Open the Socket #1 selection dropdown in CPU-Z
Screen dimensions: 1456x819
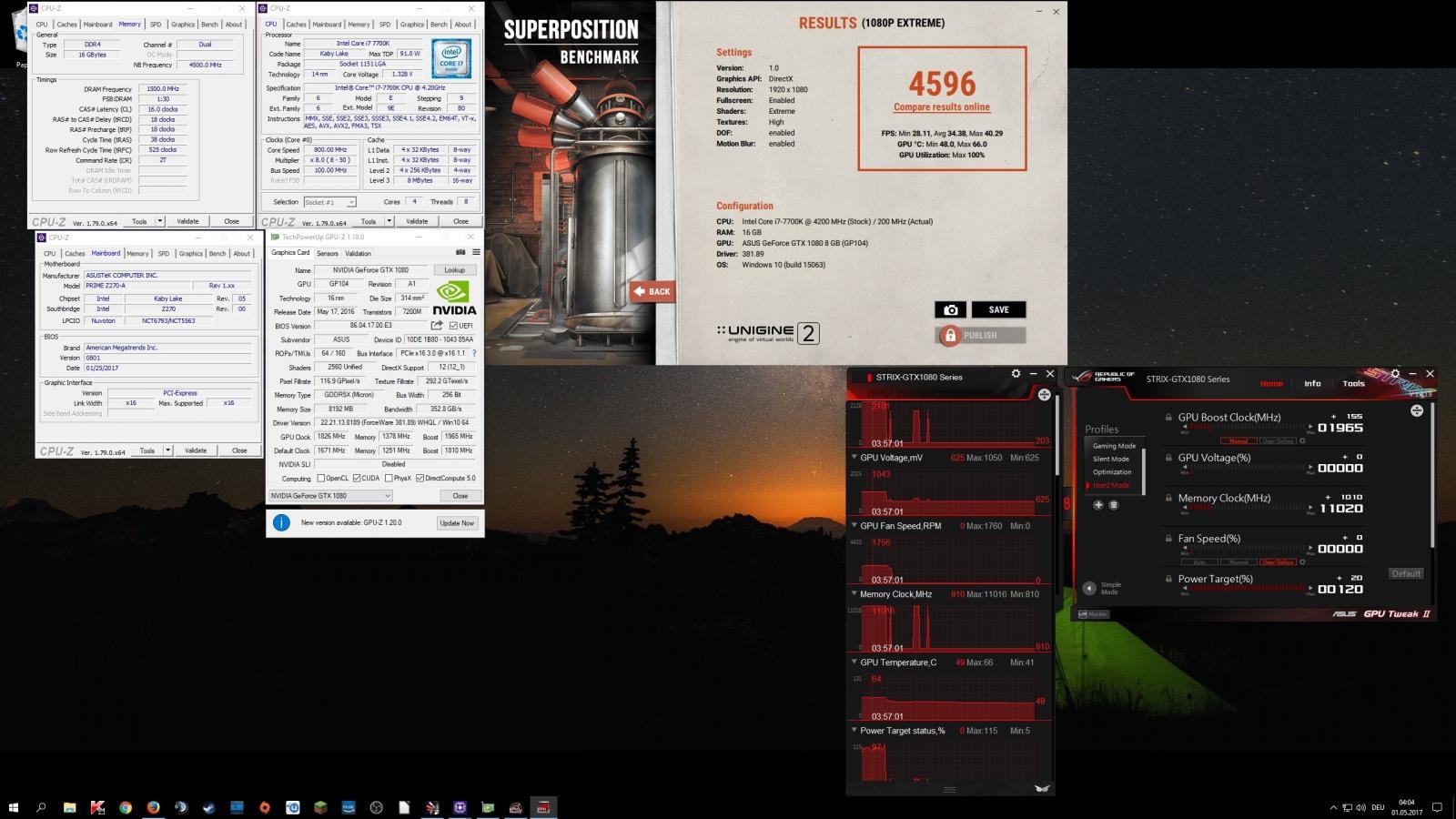(329, 202)
